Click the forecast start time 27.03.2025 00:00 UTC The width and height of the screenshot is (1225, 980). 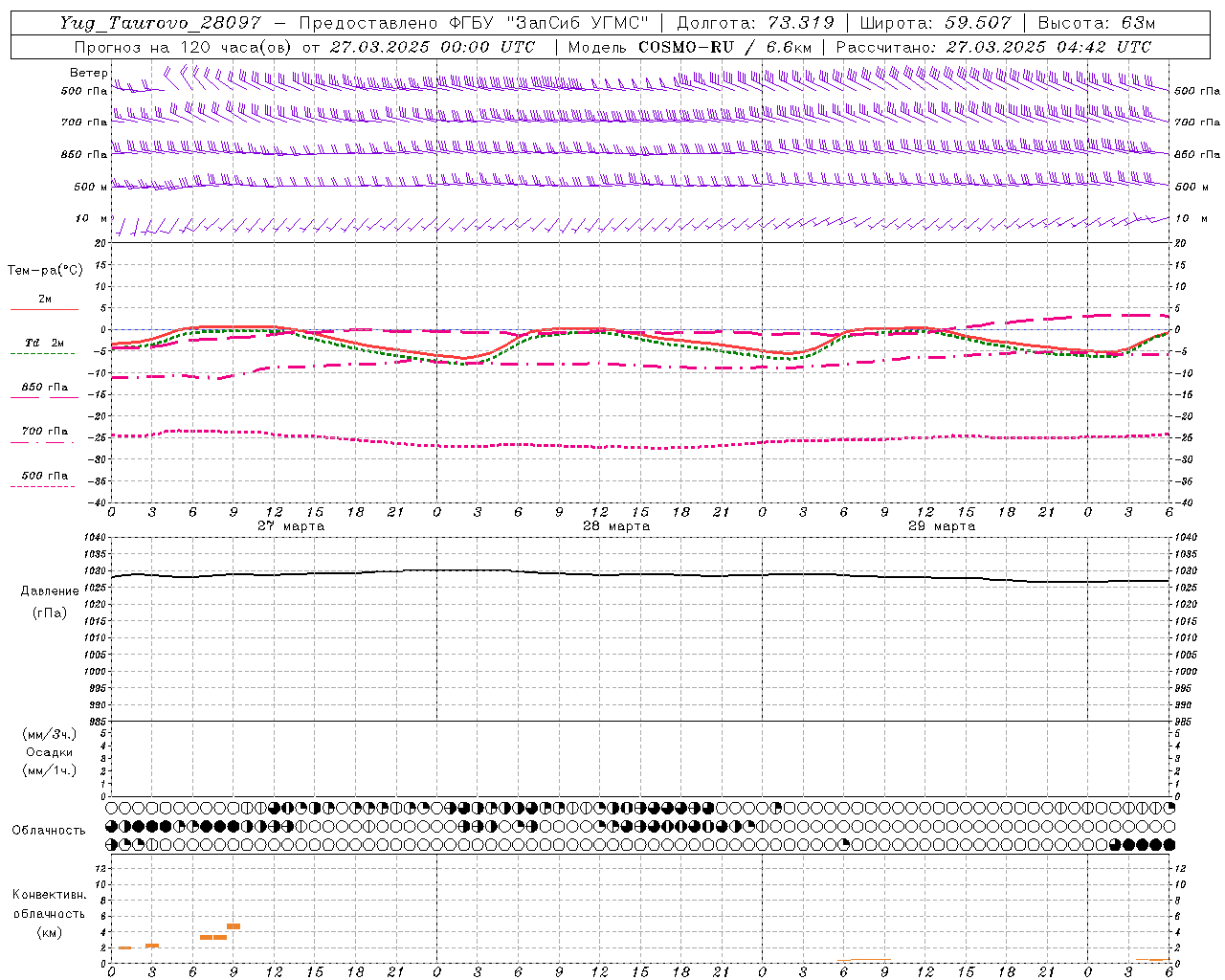[x=433, y=47]
